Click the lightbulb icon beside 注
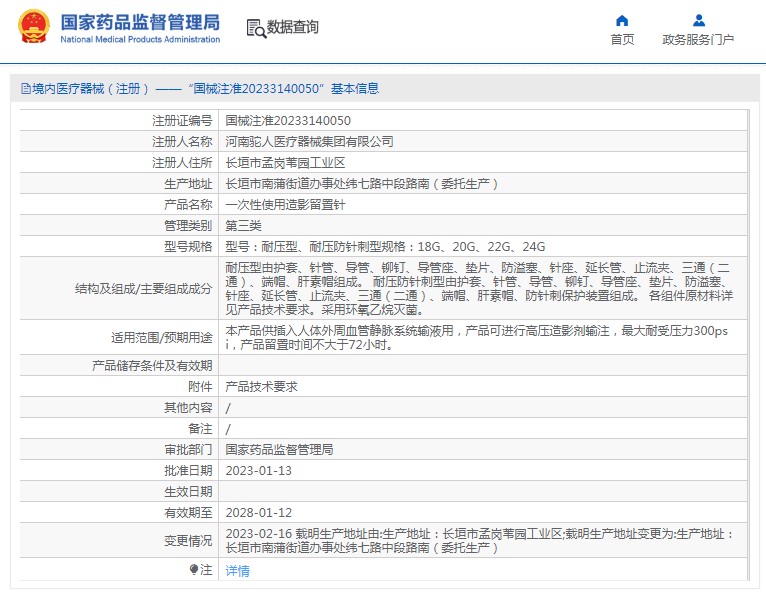Viewport: 766px width, 592px height. click(x=193, y=570)
